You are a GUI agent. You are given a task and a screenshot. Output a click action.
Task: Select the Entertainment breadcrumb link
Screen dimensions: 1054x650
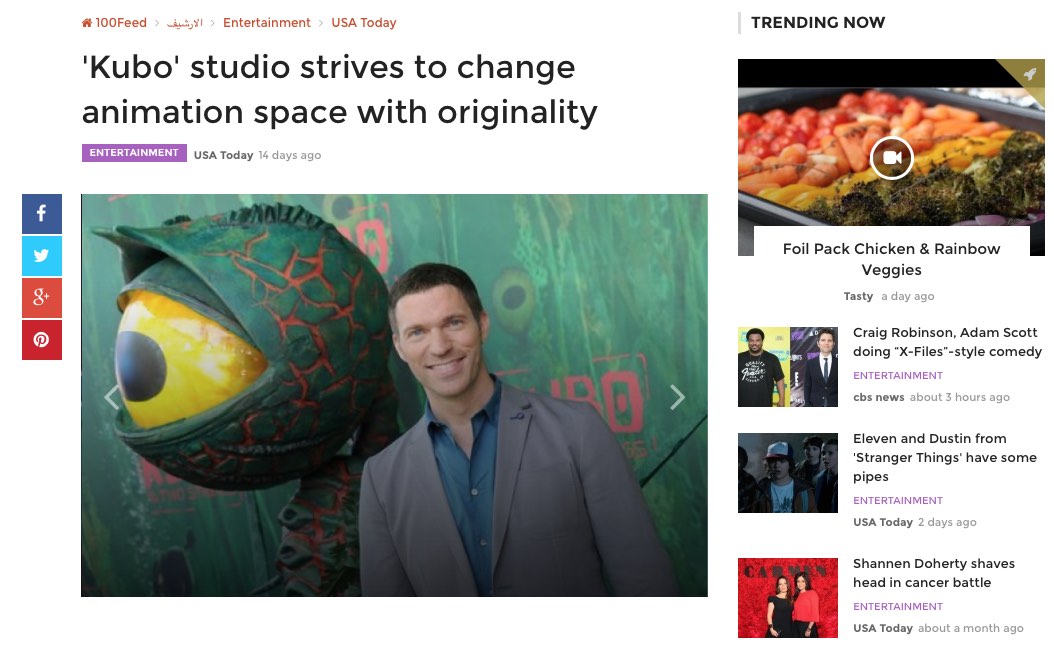(267, 23)
